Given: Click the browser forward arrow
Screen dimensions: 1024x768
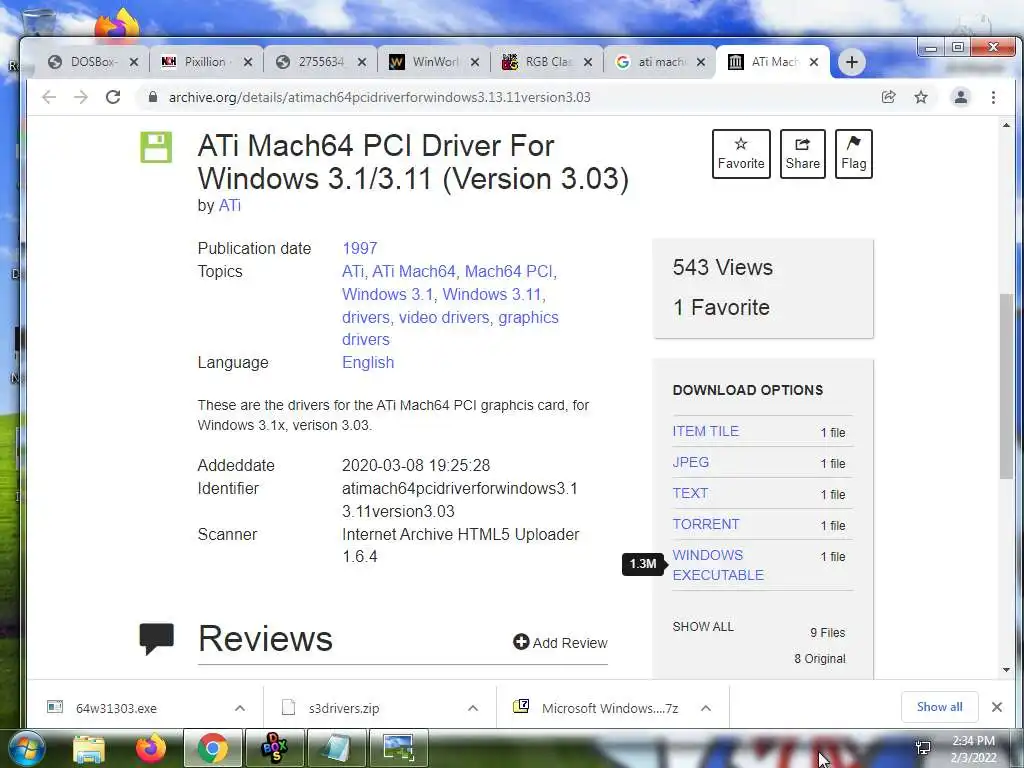Looking at the screenshot, I should tap(80, 97).
